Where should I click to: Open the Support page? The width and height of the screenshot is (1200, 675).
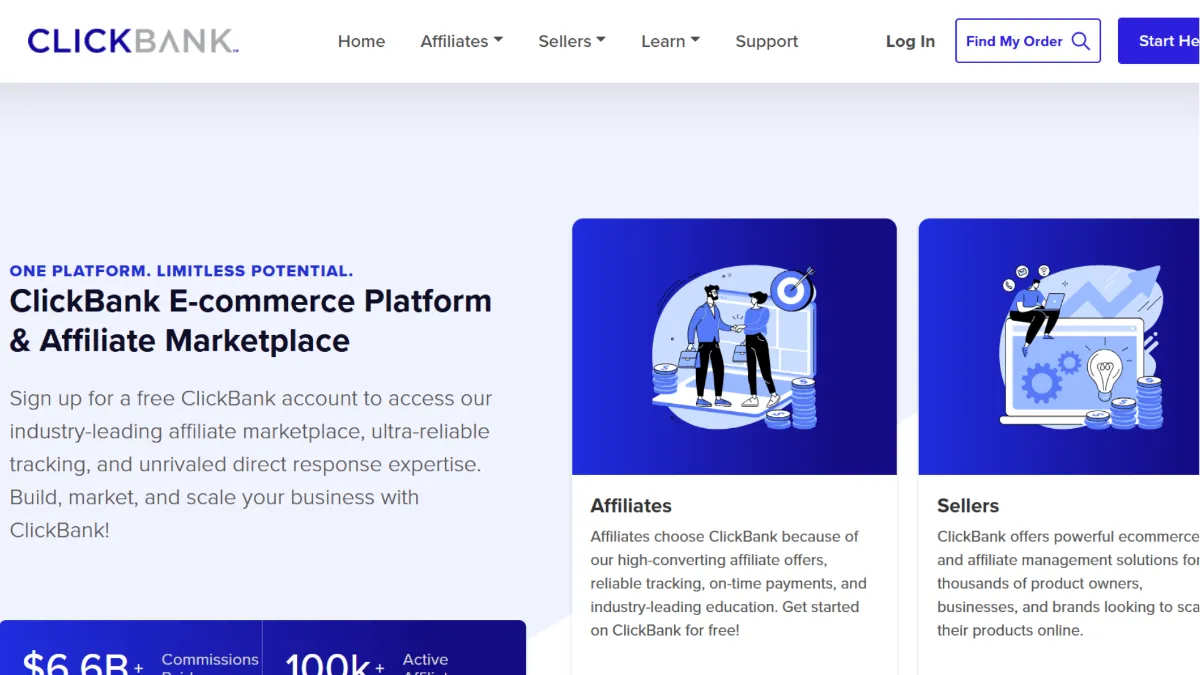767,41
